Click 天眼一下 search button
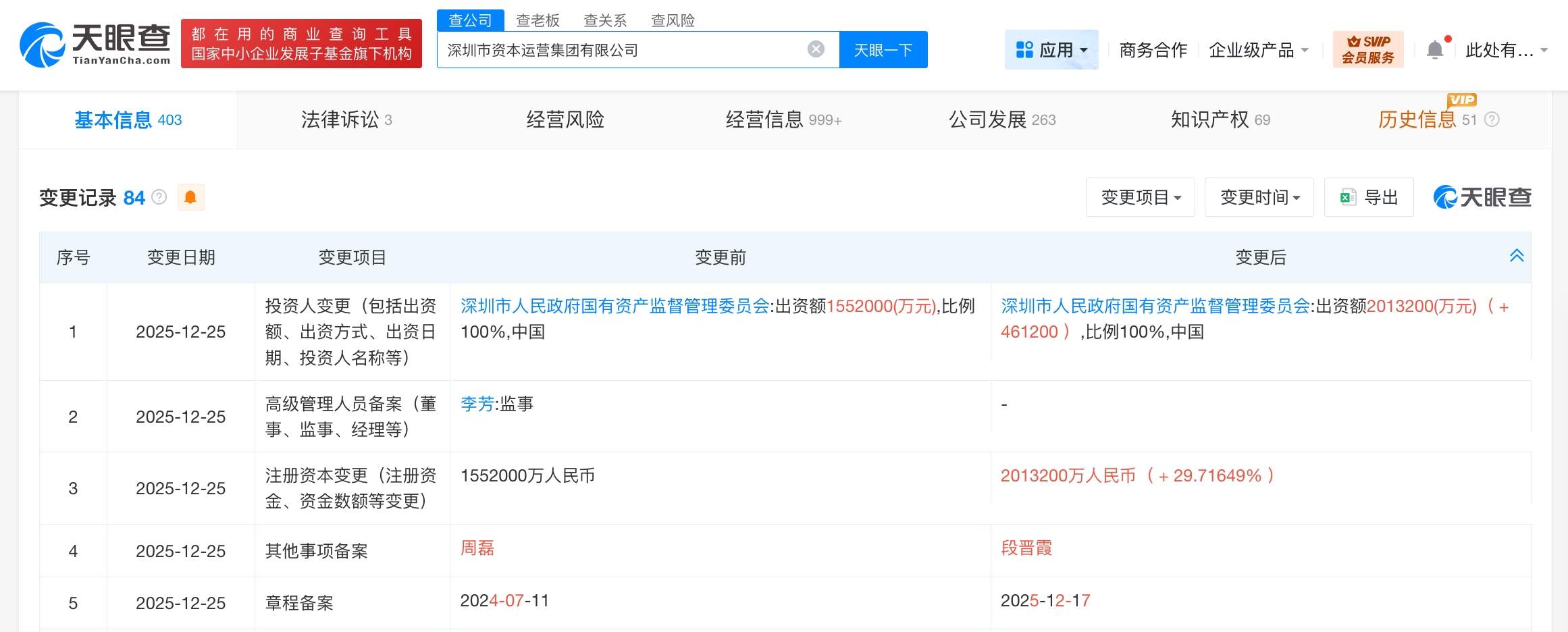 click(x=883, y=49)
